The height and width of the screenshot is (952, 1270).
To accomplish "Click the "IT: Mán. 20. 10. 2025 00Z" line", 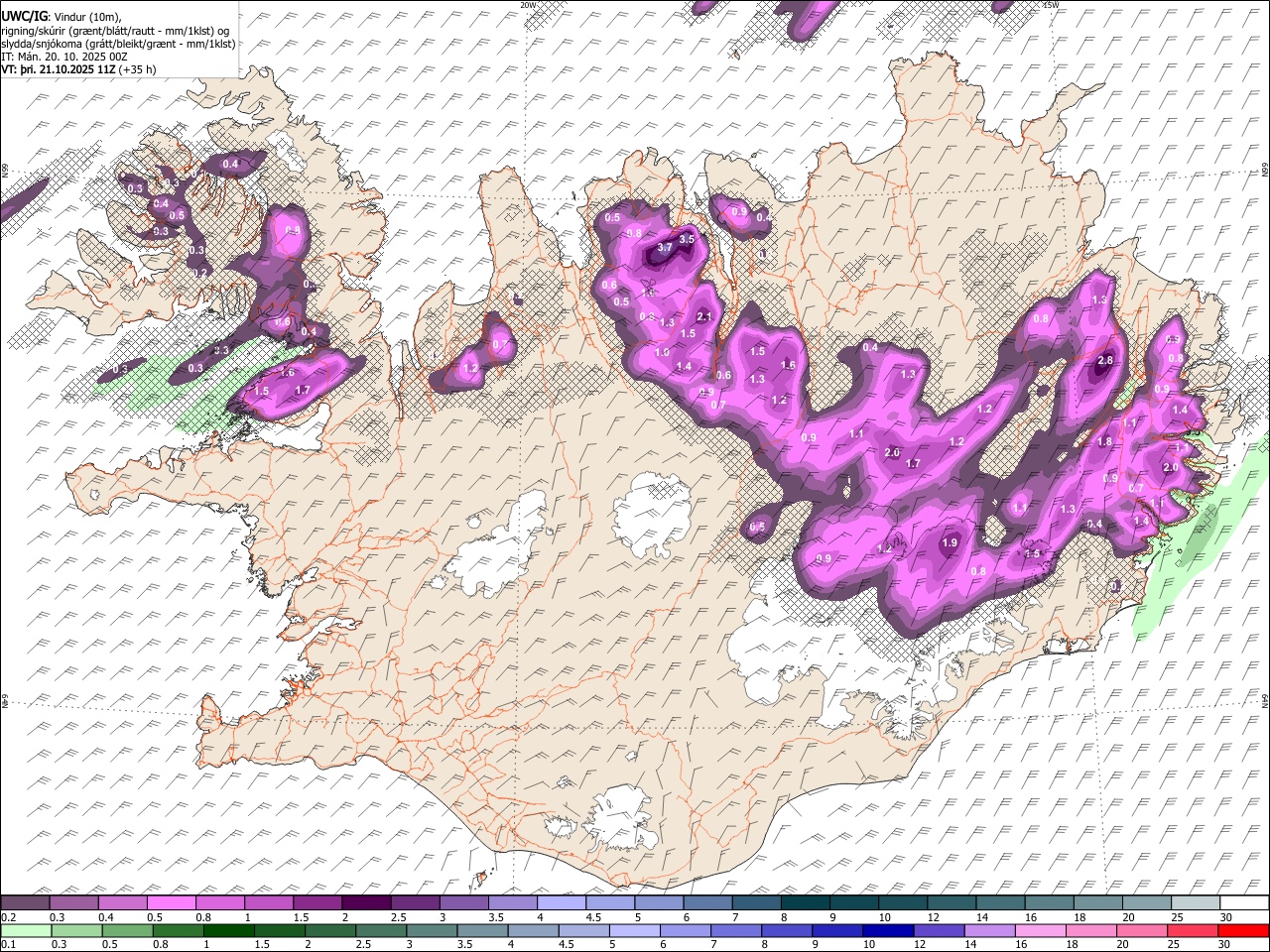I will click(x=64, y=58).
